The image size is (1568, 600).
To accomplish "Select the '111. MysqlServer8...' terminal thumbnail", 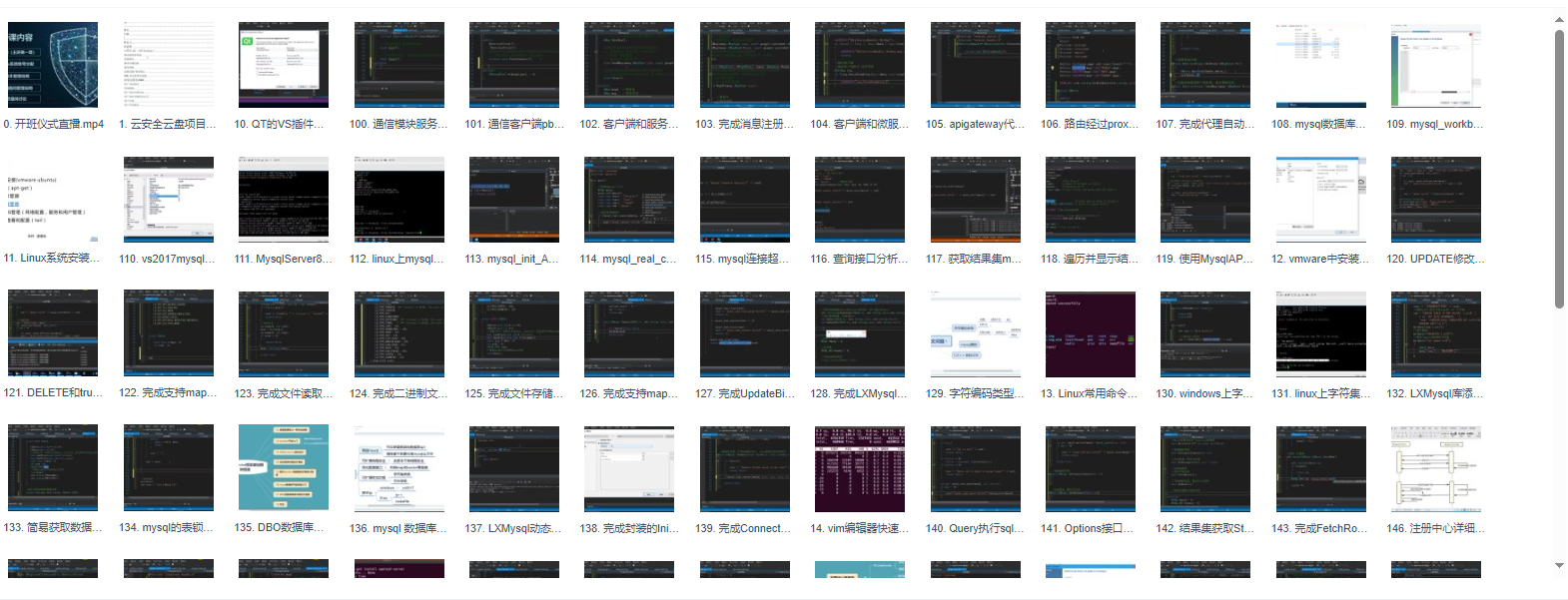I will pyautogui.click(x=284, y=200).
